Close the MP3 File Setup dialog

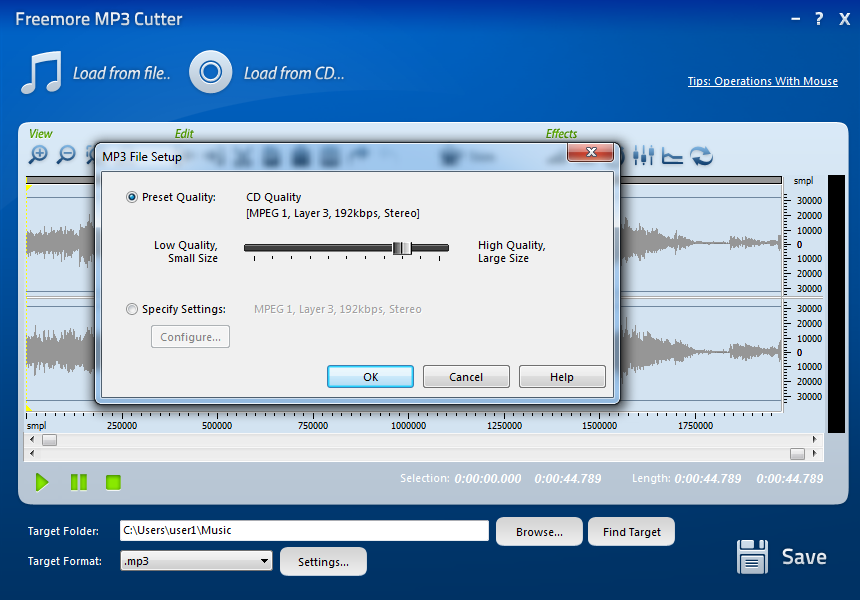tap(590, 152)
